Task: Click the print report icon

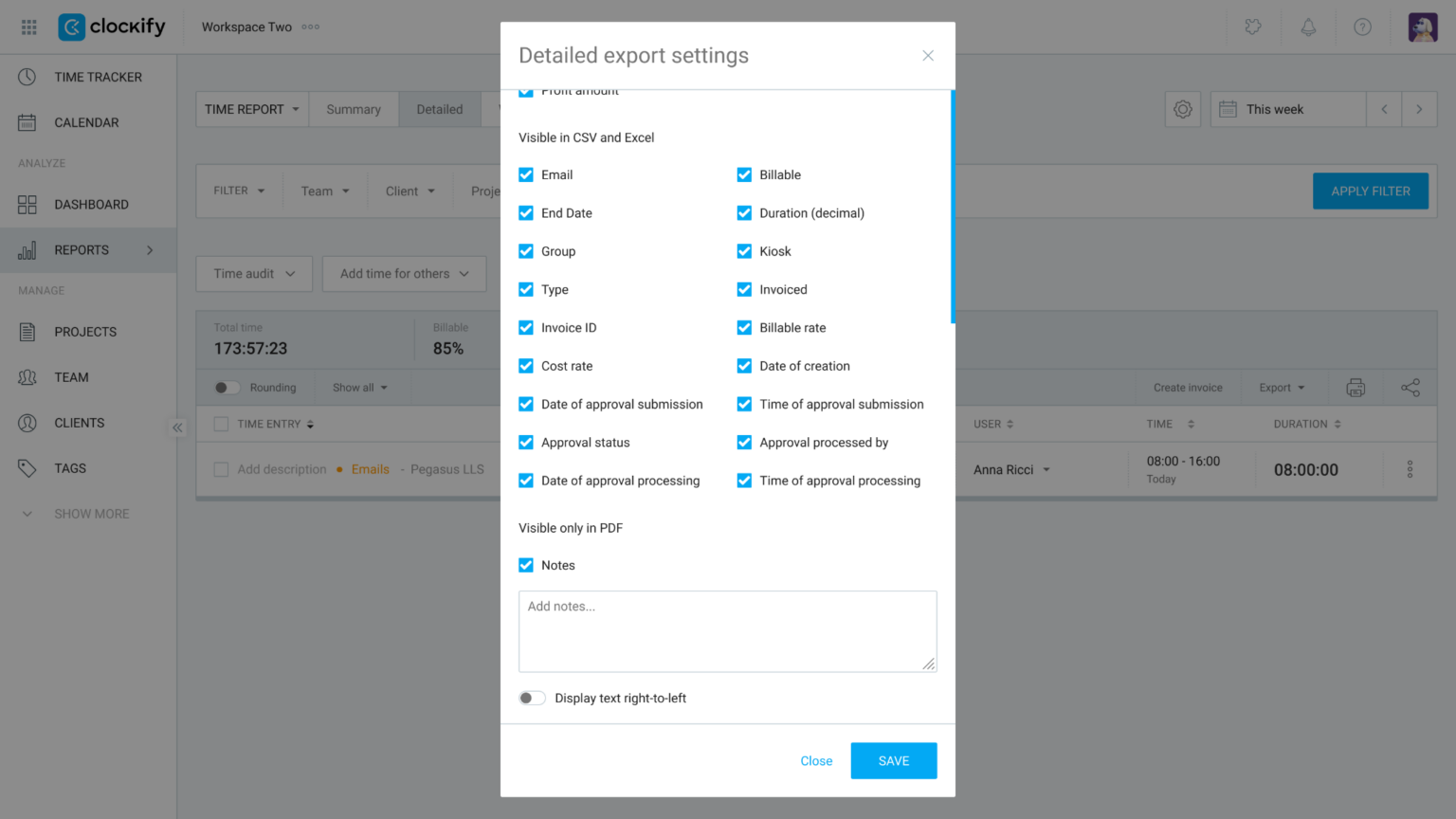Action: pos(1356,388)
